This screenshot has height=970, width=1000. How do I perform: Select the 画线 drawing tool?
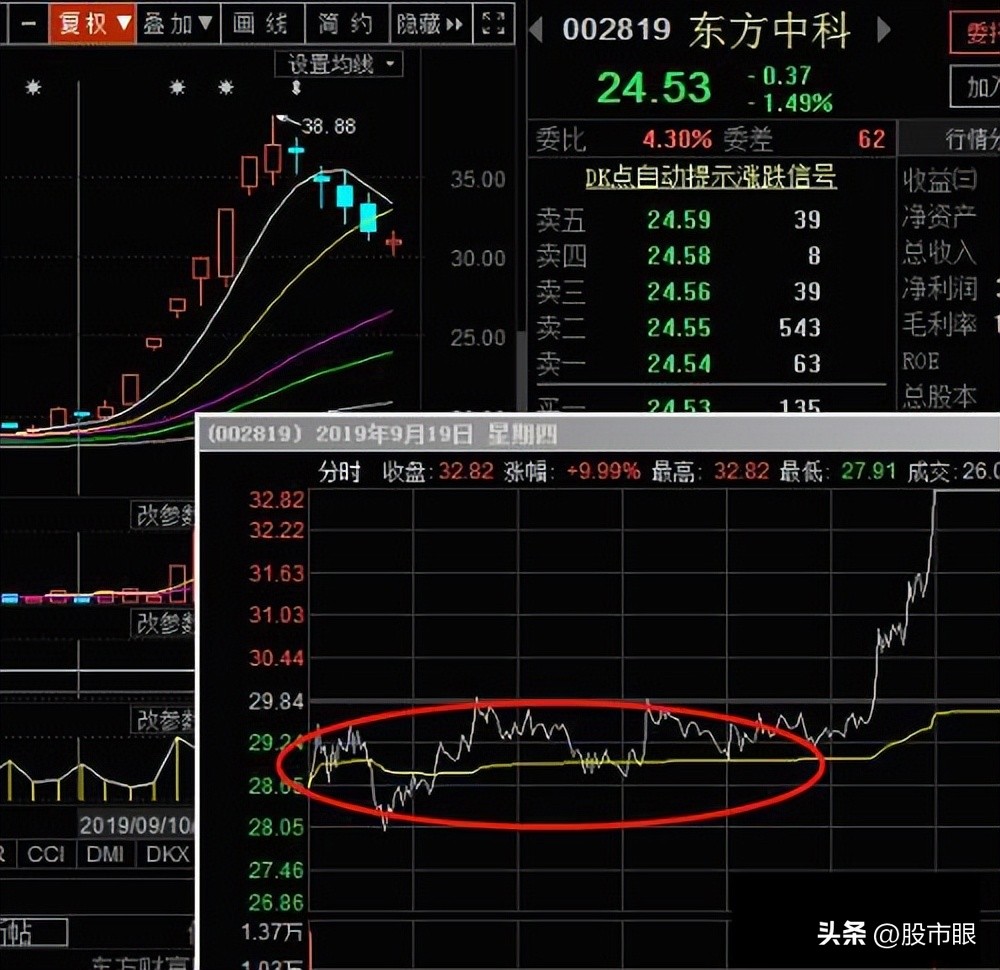click(x=262, y=23)
